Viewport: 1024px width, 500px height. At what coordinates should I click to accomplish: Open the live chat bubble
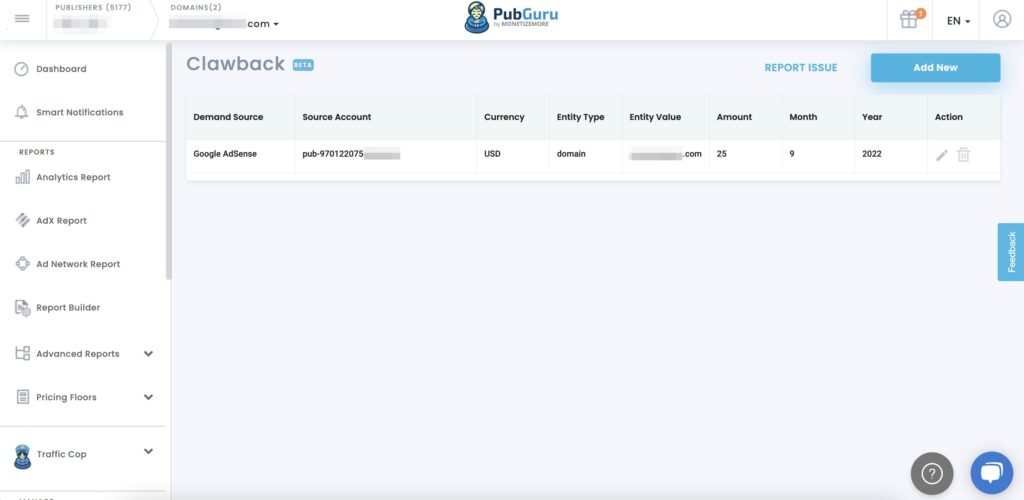pyautogui.click(x=991, y=473)
